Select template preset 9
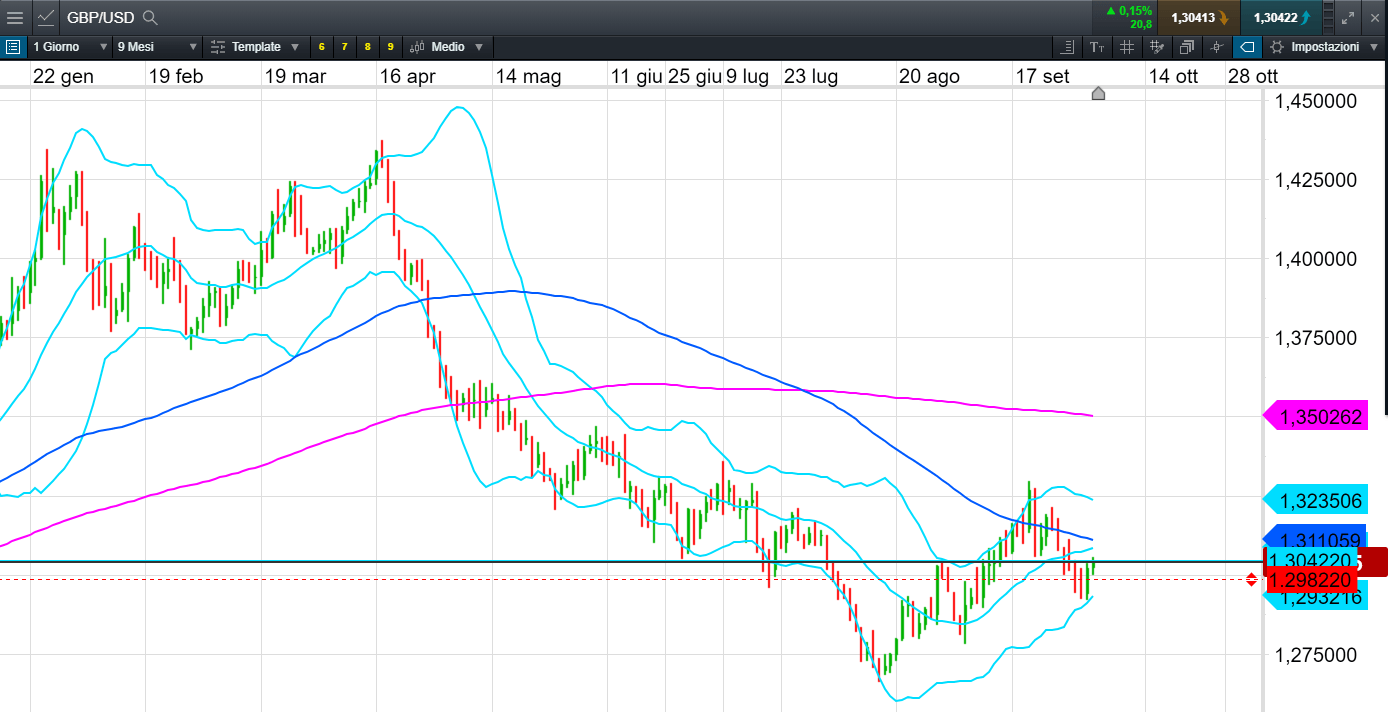 pos(390,47)
